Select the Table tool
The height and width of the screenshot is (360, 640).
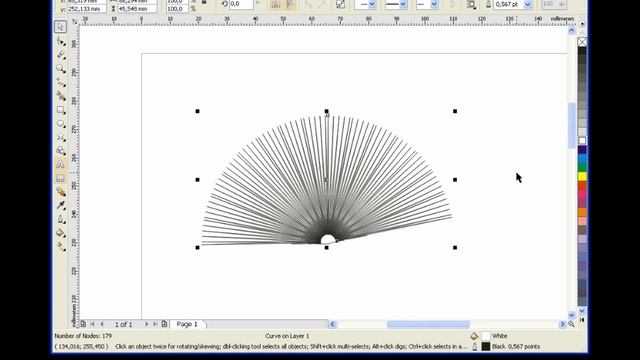tap(60, 178)
